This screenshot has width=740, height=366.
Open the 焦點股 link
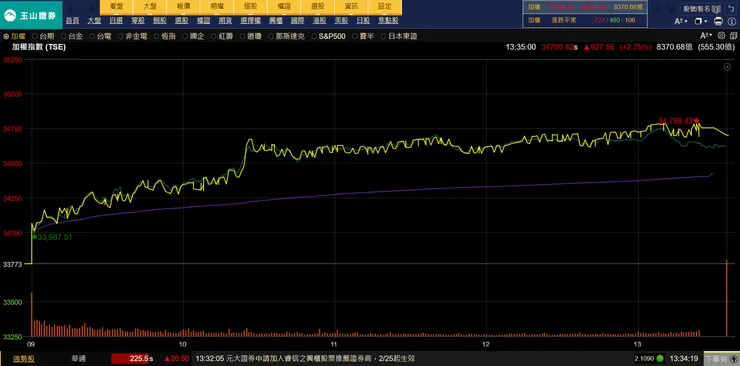388,21
